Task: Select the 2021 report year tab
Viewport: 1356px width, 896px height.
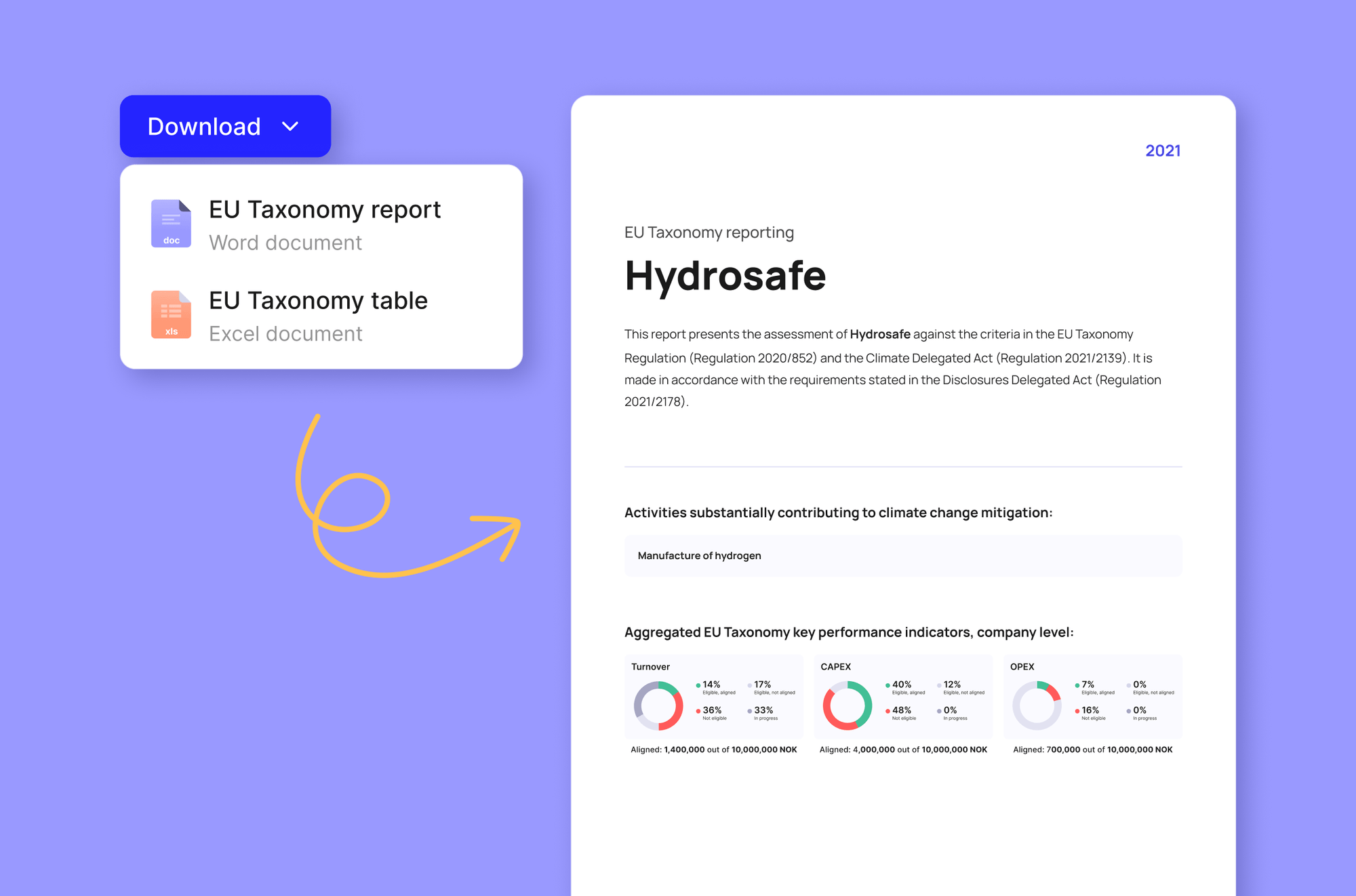Action: tap(1163, 150)
